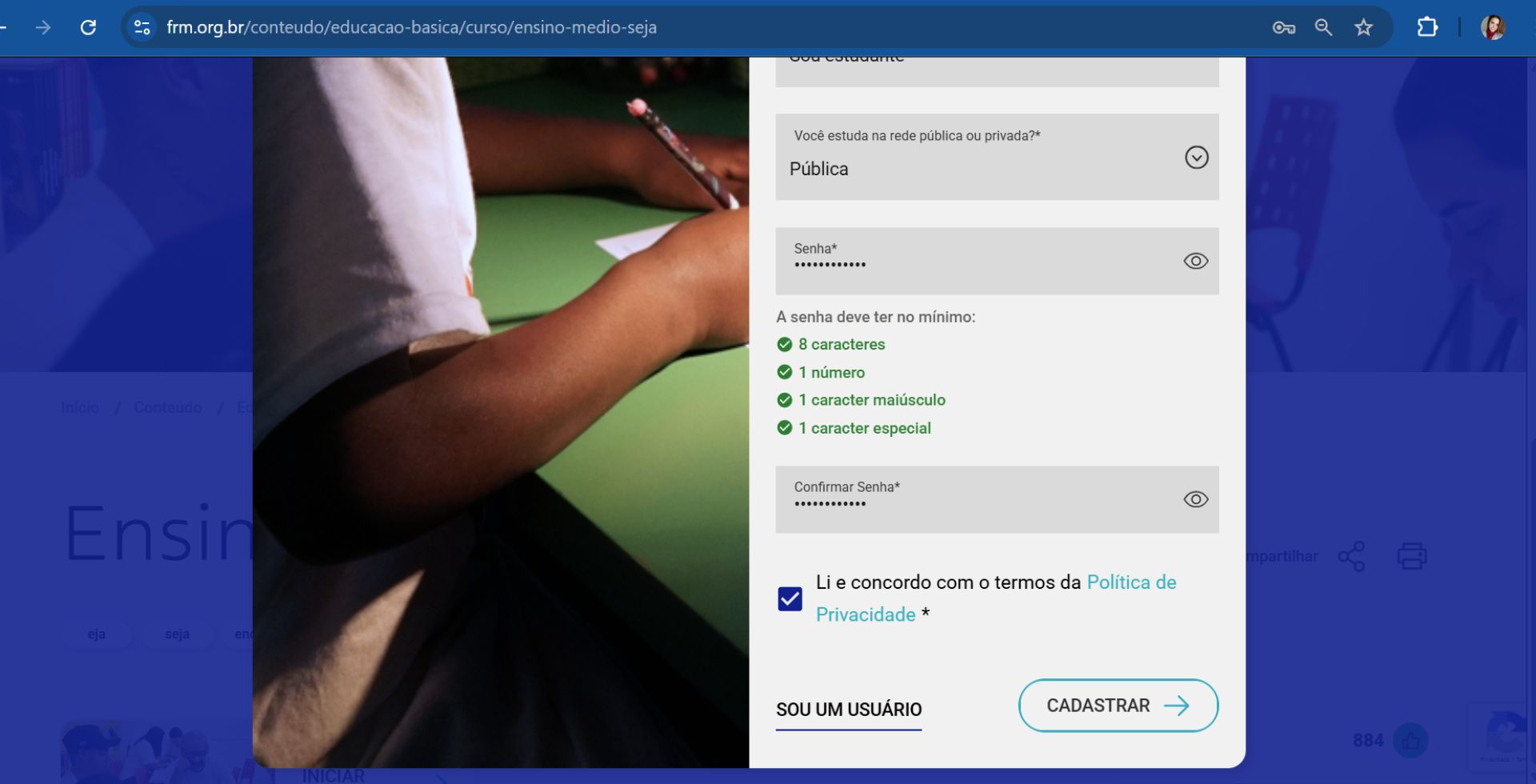Select the eja tag
The width and height of the screenshot is (1536, 784).
[x=97, y=634]
